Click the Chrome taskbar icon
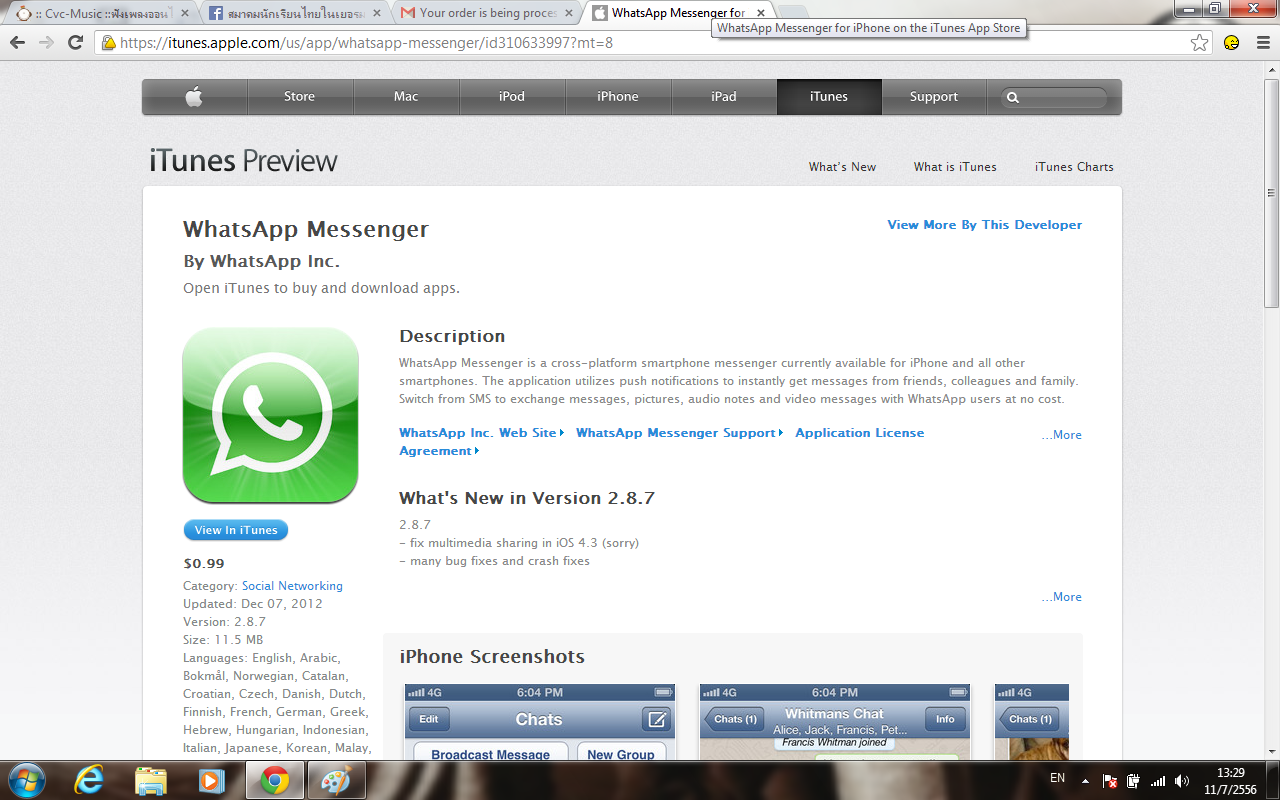This screenshot has height=800, width=1280. [x=274, y=780]
